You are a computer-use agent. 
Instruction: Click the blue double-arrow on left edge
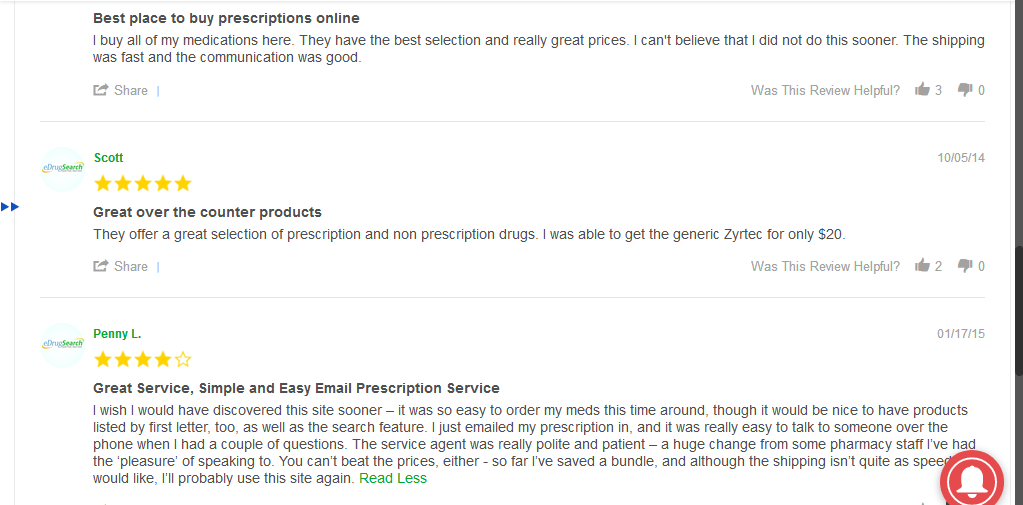click(x=10, y=207)
